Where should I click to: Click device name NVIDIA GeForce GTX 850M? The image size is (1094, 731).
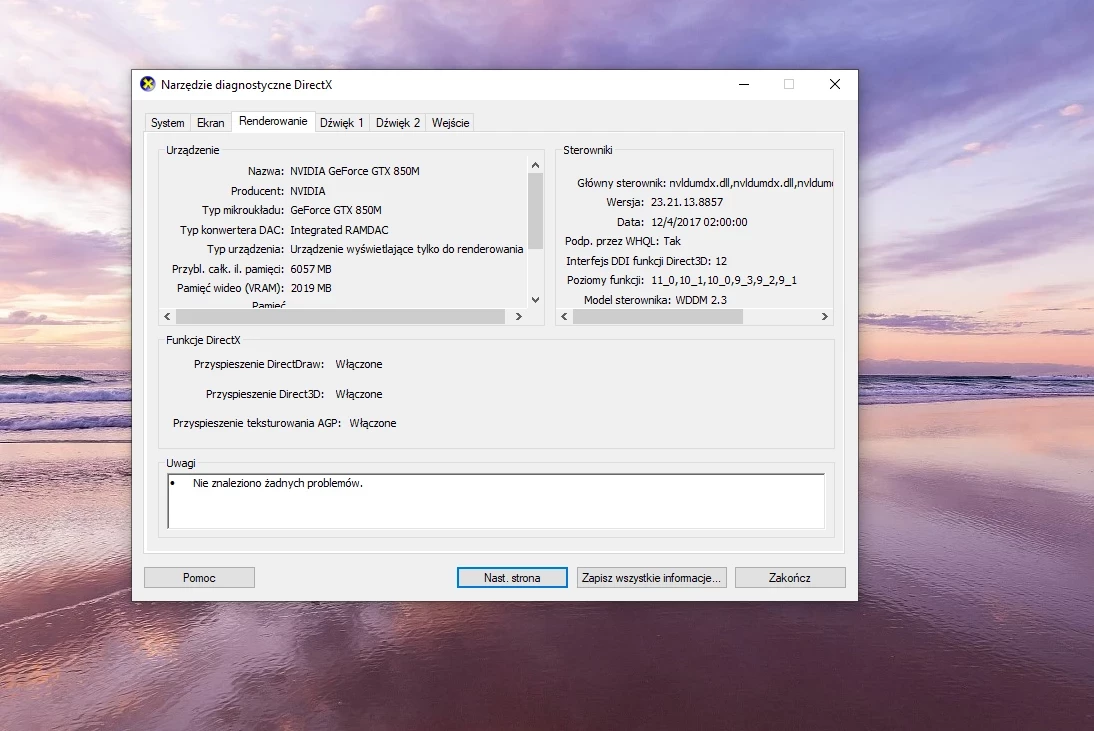354,171
